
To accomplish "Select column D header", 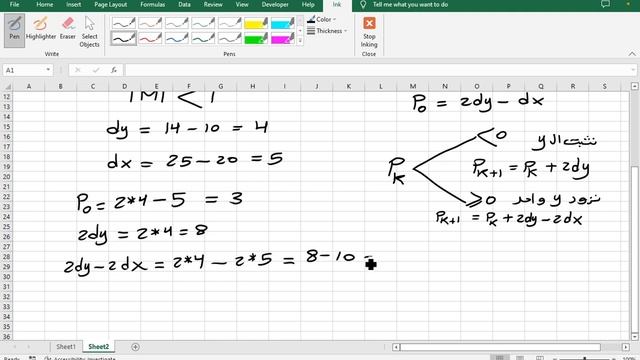I will coord(124,86).
